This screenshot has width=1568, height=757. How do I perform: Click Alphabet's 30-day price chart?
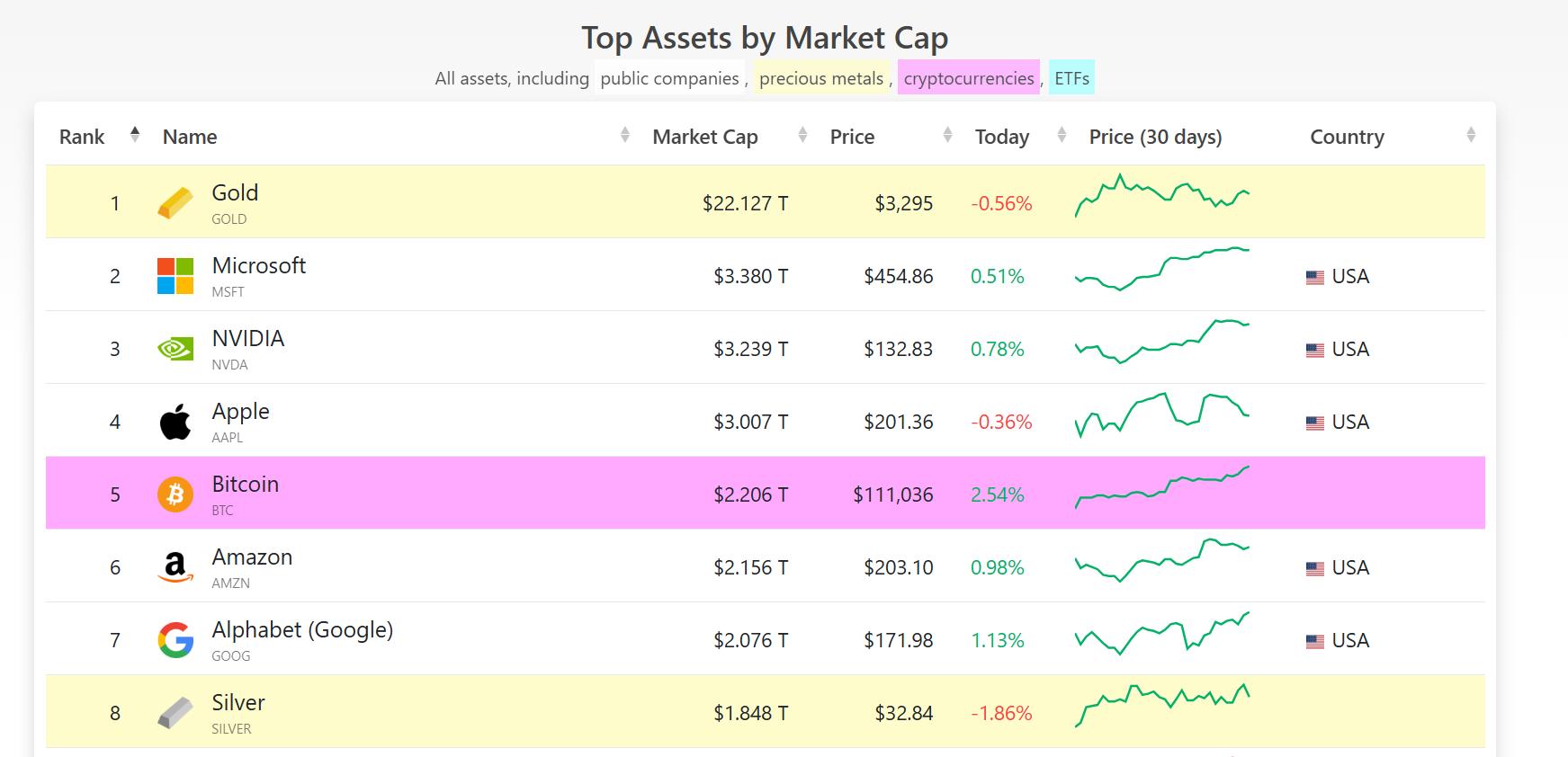tap(1162, 633)
